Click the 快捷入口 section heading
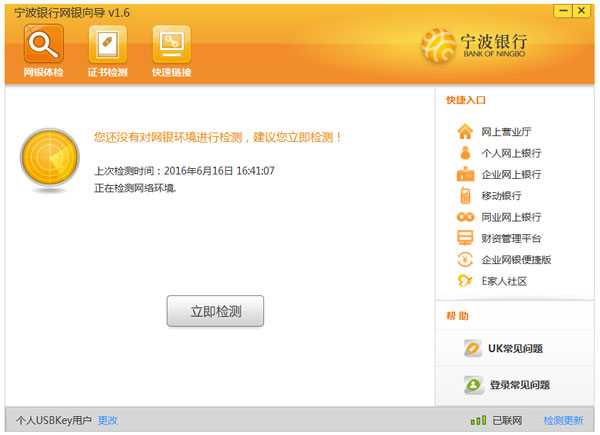Image resolution: width=600 pixels, height=435 pixels. tap(466, 100)
